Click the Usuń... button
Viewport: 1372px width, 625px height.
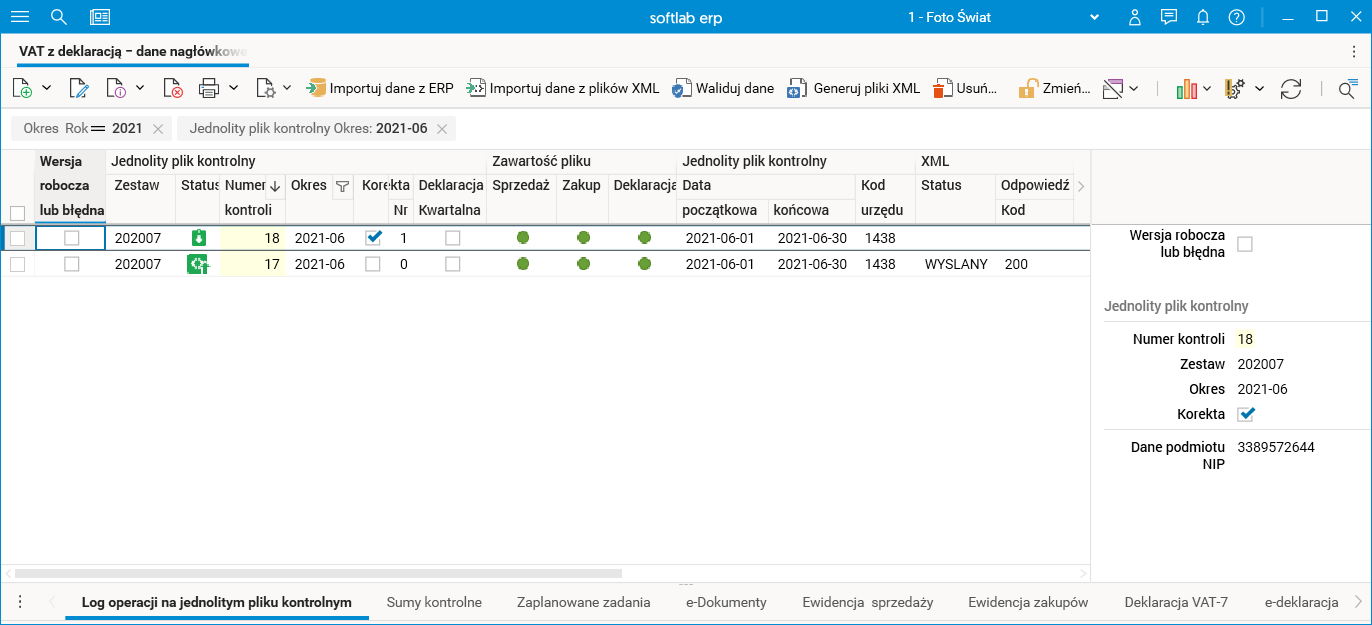pos(965,89)
